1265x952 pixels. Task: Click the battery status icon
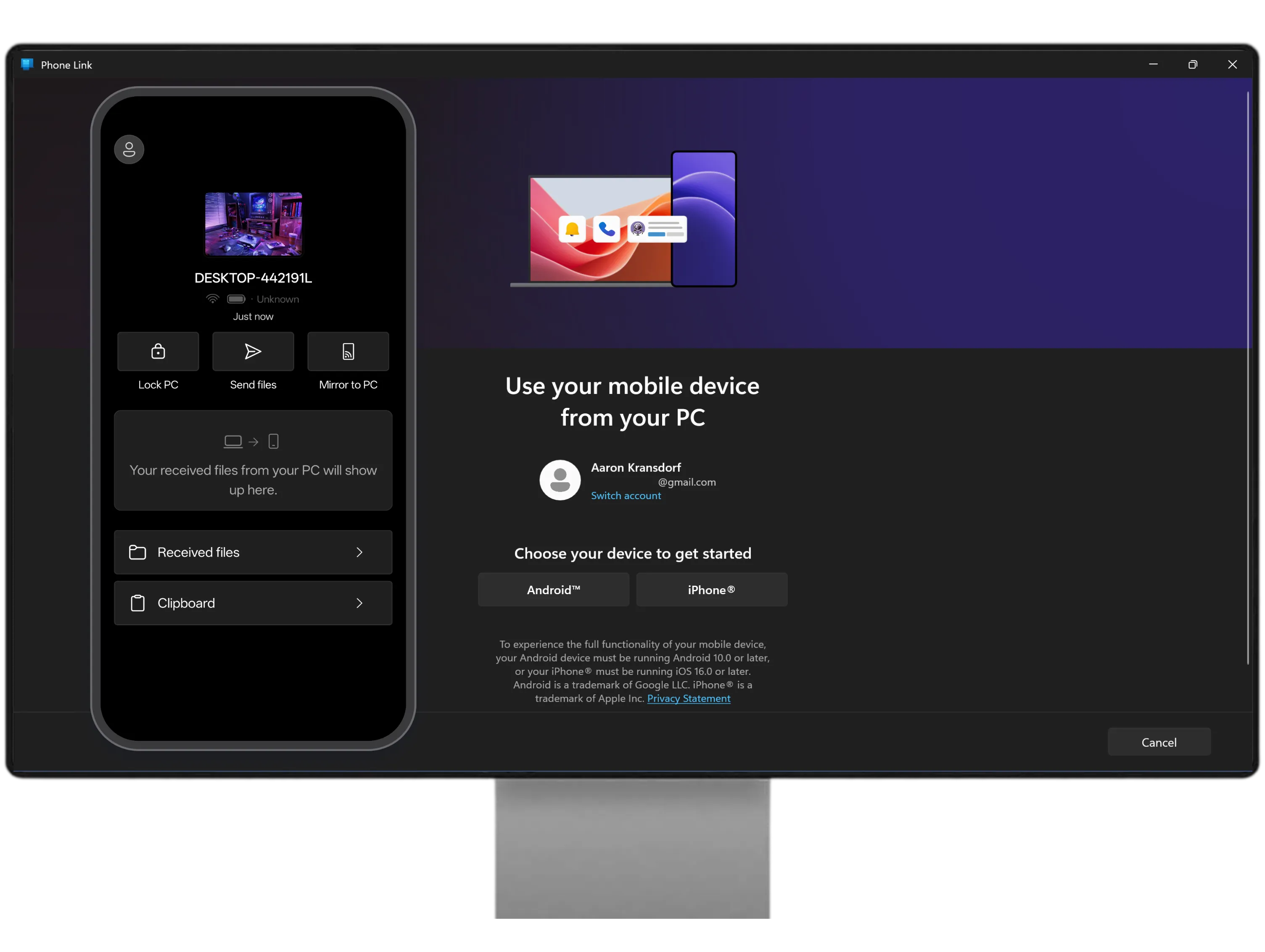pyautogui.click(x=236, y=299)
